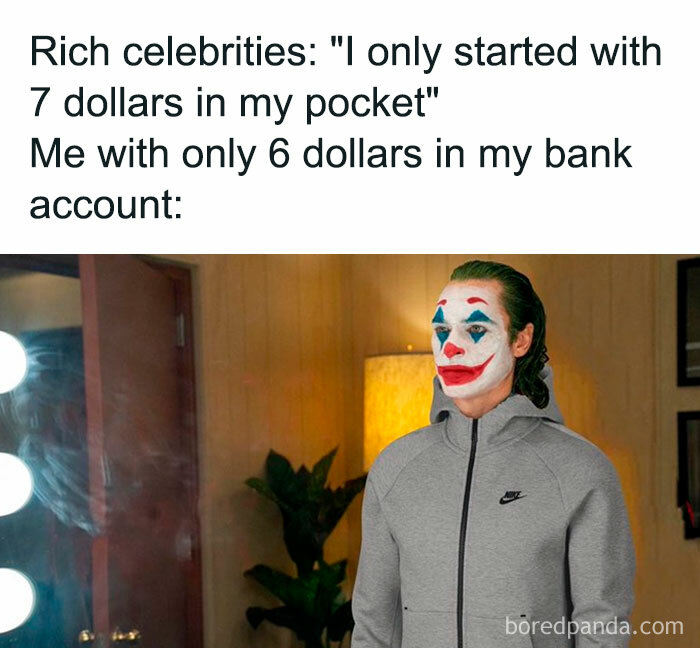Click the word "account:" in the caption
Viewport: 700px width, 648px height.
click(x=106, y=206)
